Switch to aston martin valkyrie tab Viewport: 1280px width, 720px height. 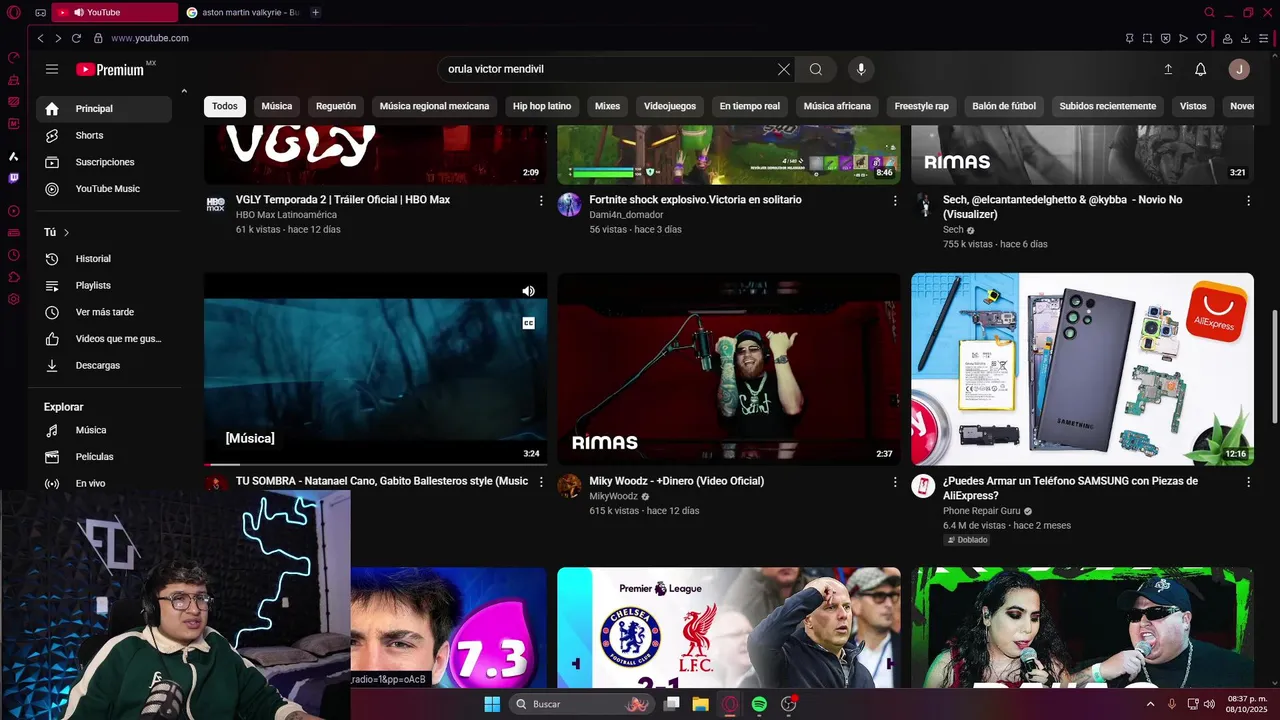(243, 12)
